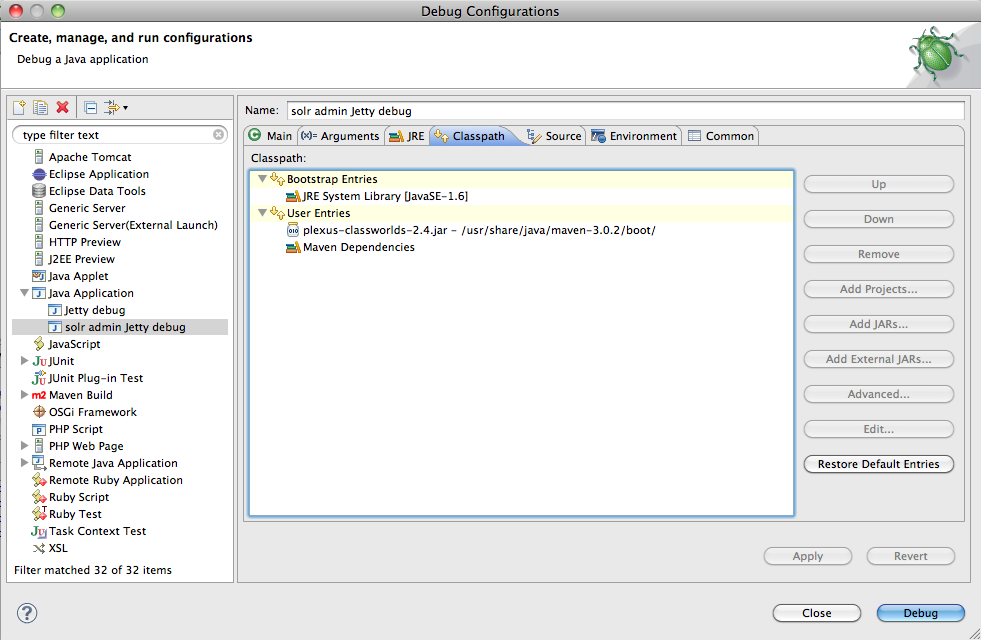This screenshot has width=981, height=640.
Task: Open help with the question mark icon
Action: pyautogui.click(x=27, y=613)
